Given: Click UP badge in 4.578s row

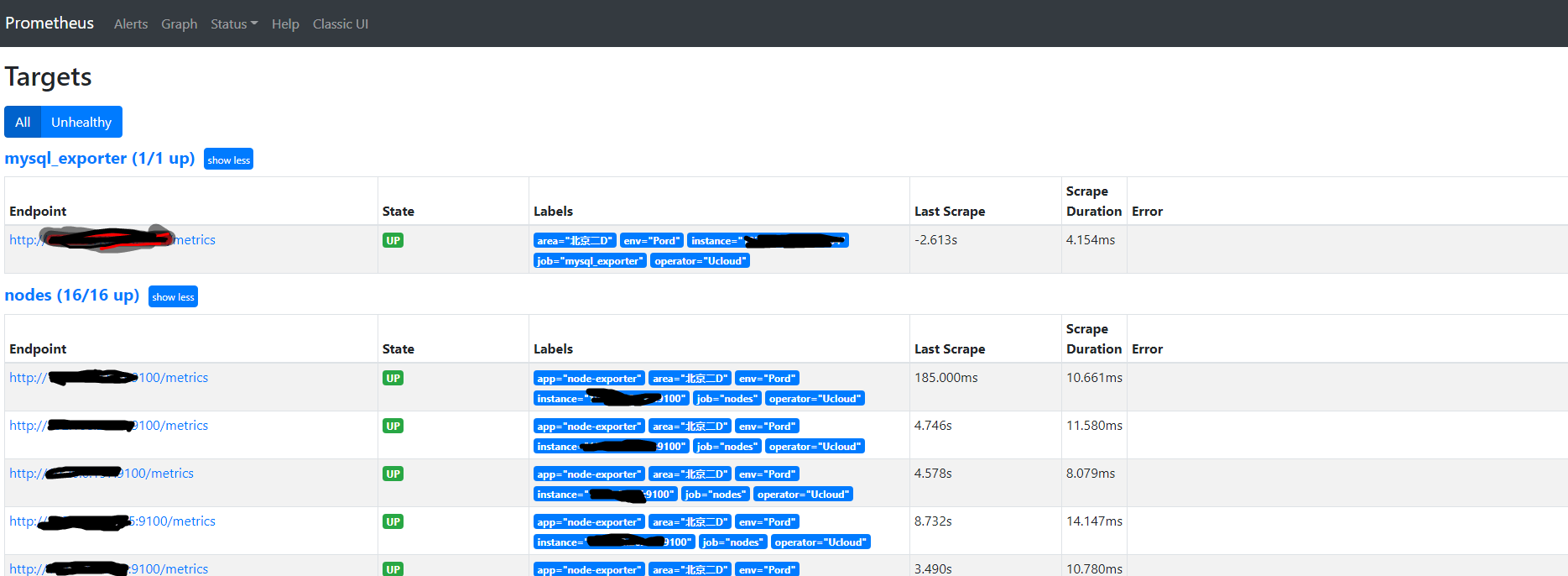Looking at the screenshot, I should pos(393,474).
